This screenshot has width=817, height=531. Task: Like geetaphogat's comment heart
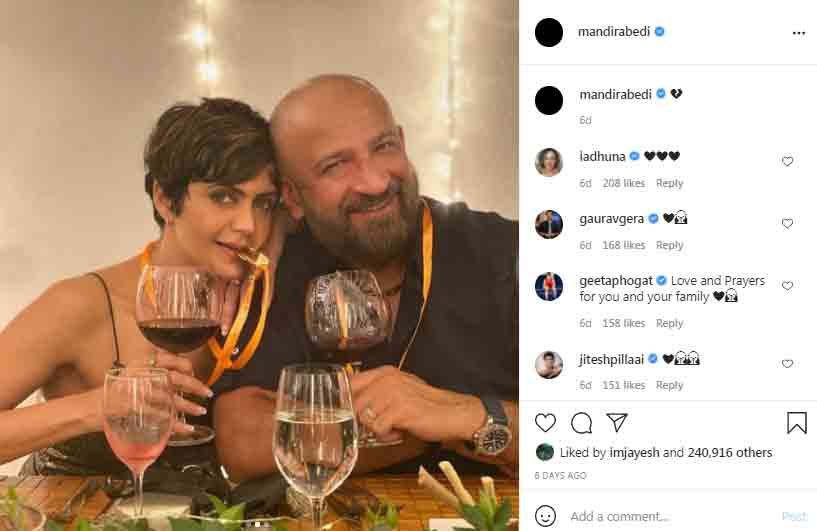[x=787, y=286]
